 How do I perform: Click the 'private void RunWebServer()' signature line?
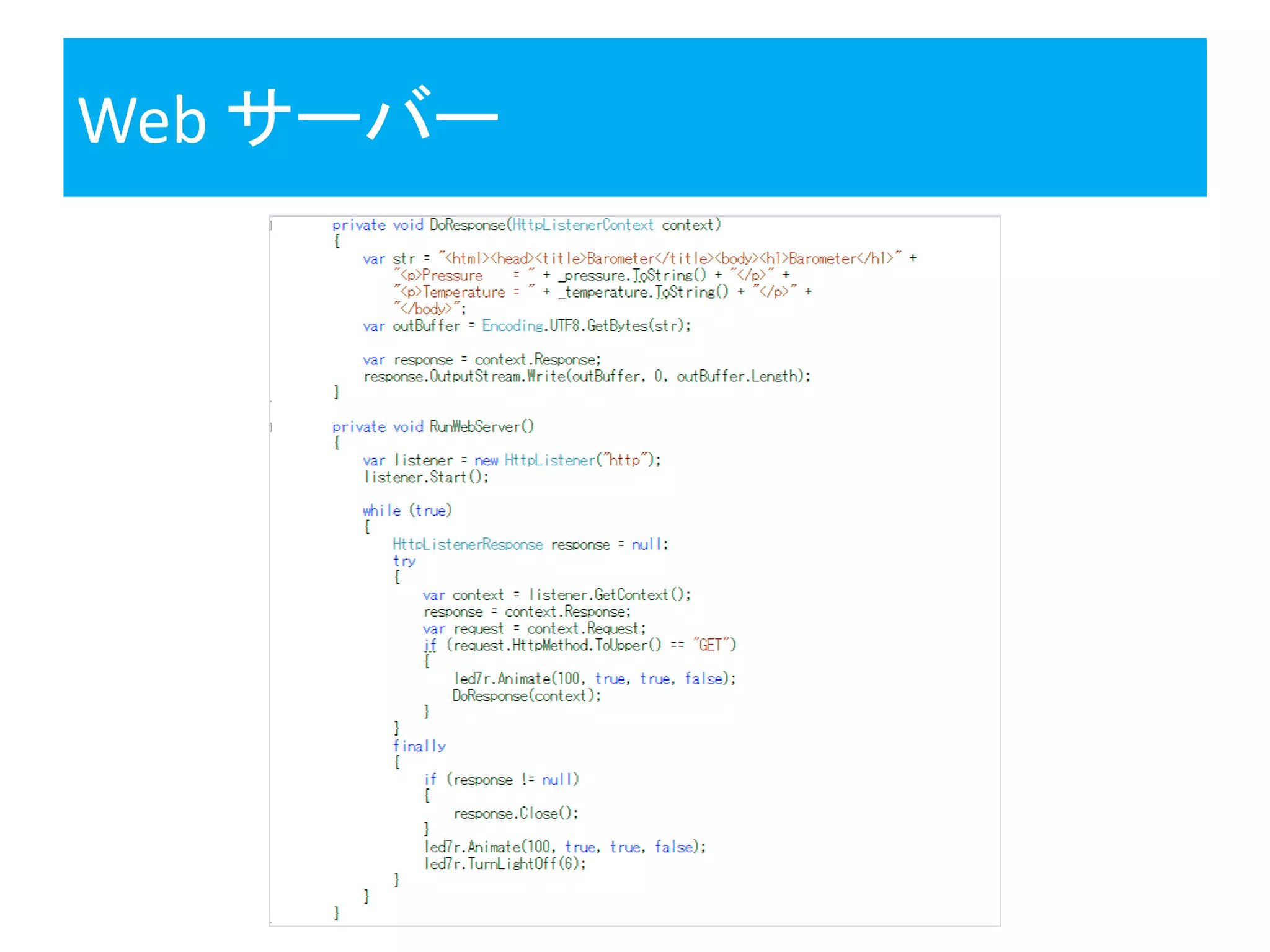(433, 426)
